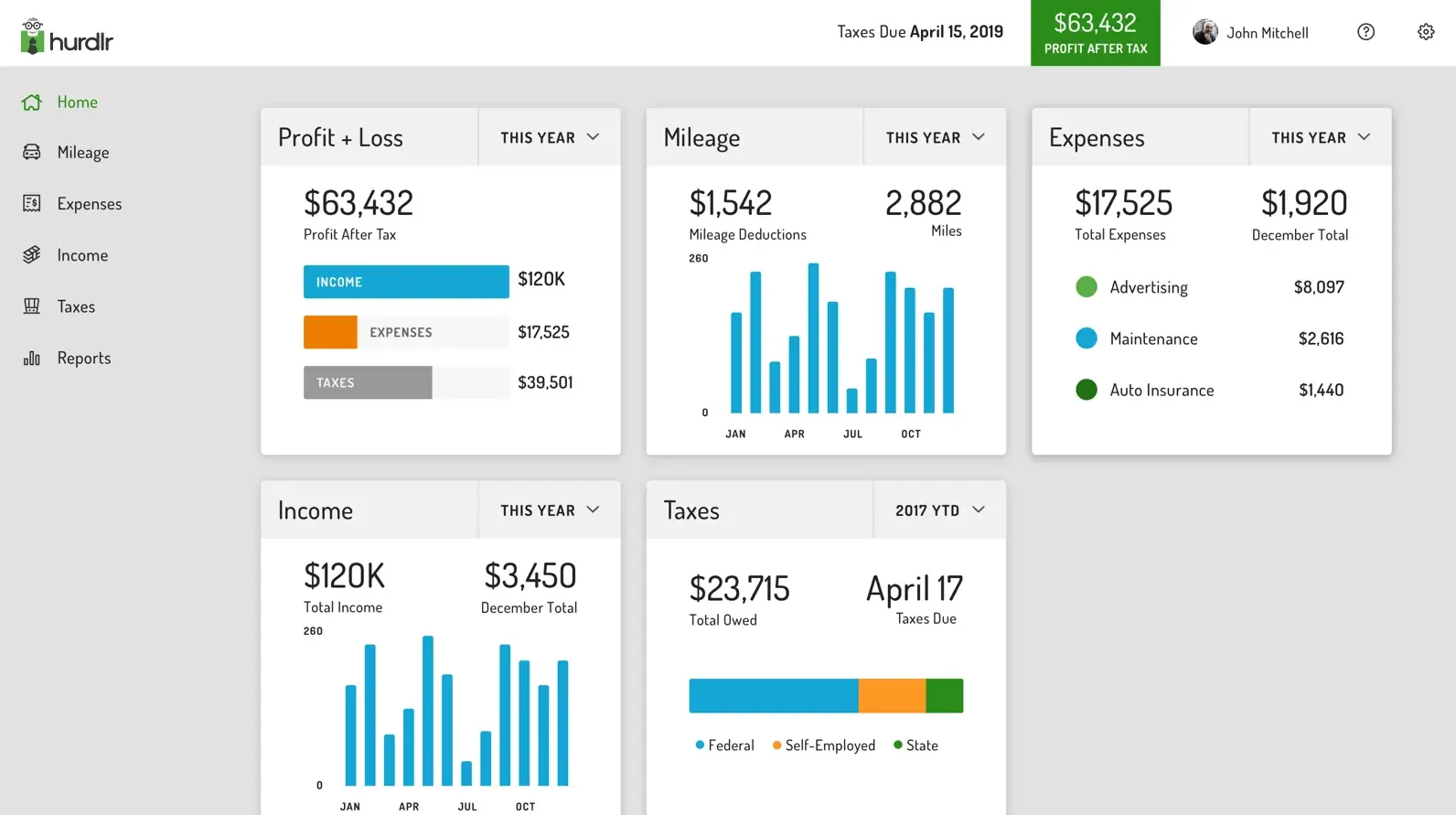The image size is (1456, 815).
Task: Click the Taxes card title
Action: [691, 510]
